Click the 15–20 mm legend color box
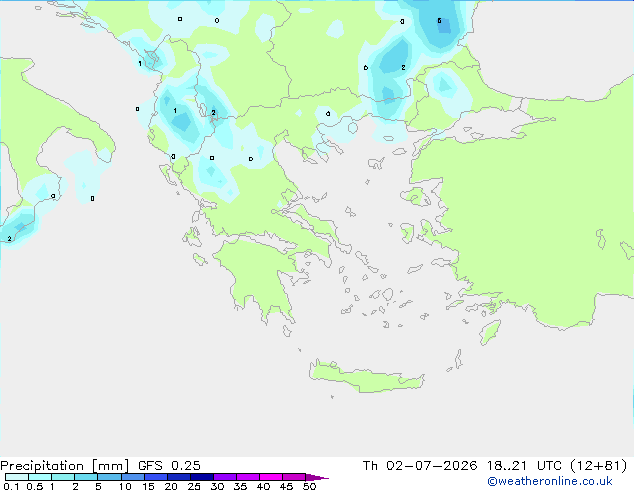 click(156, 477)
